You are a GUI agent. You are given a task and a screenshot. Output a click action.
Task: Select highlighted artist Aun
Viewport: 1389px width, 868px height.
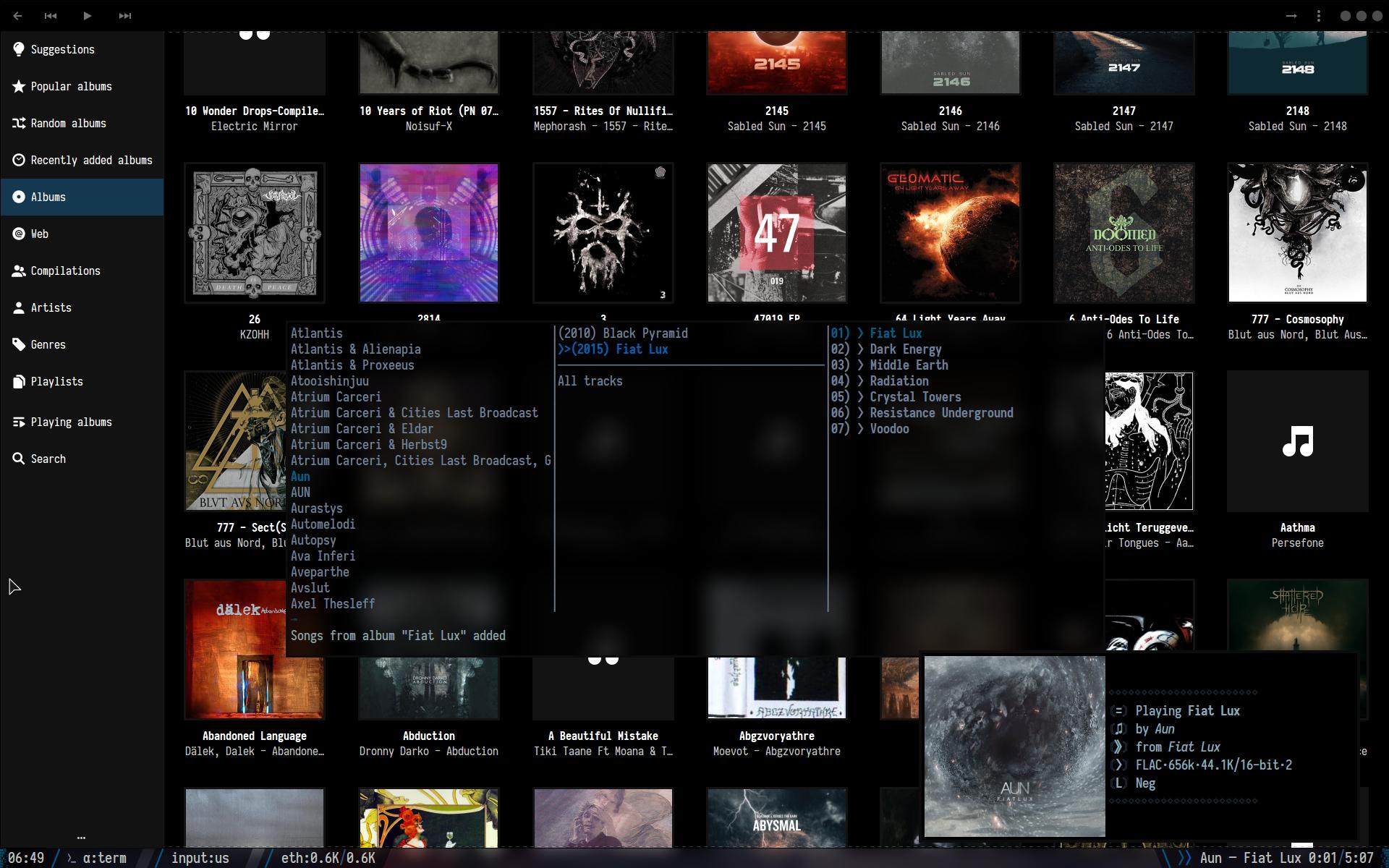(x=300, y=476)
